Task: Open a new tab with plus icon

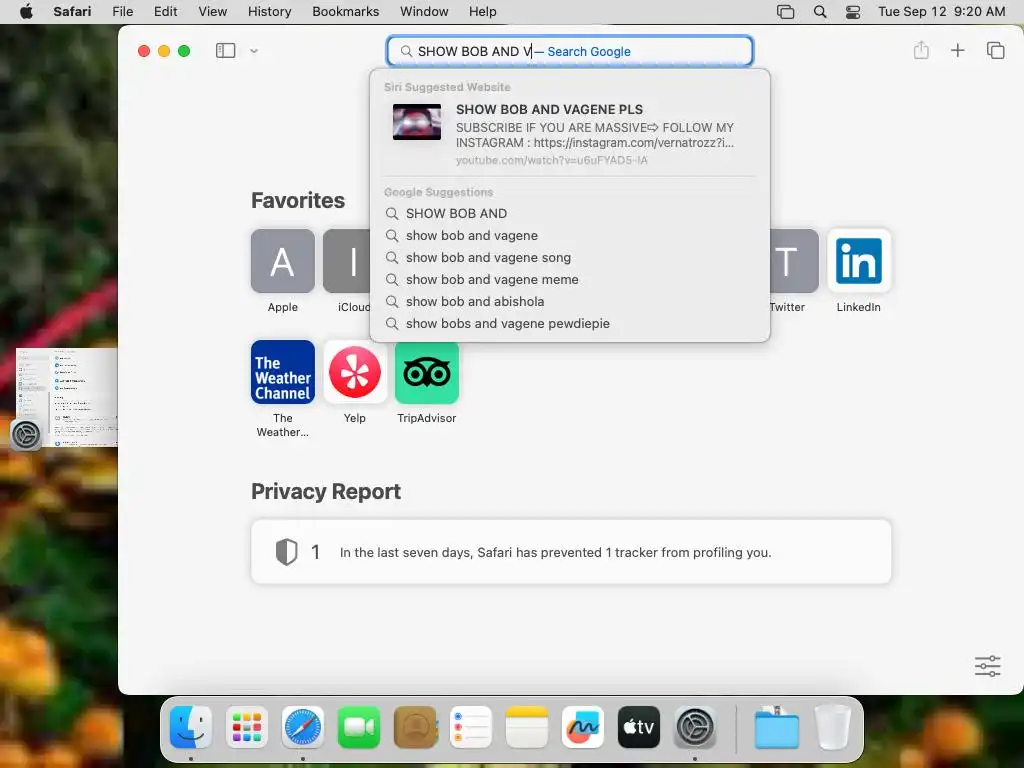Action: [x=957, y=50]
